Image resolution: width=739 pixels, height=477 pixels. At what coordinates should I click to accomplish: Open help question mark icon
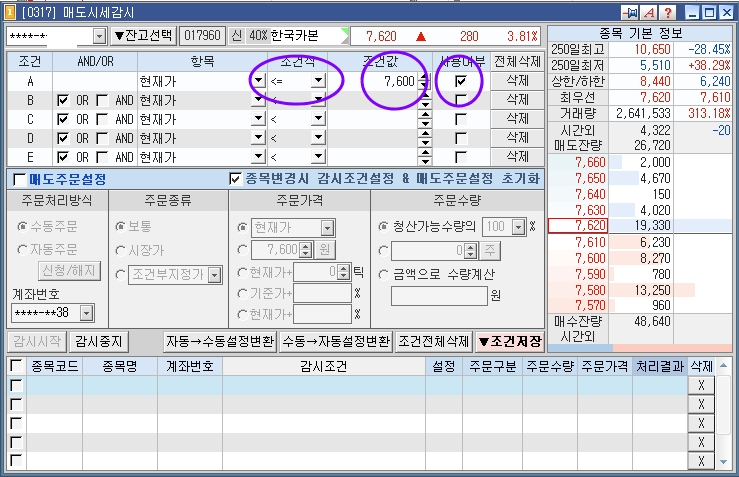(x=667, y=12)
